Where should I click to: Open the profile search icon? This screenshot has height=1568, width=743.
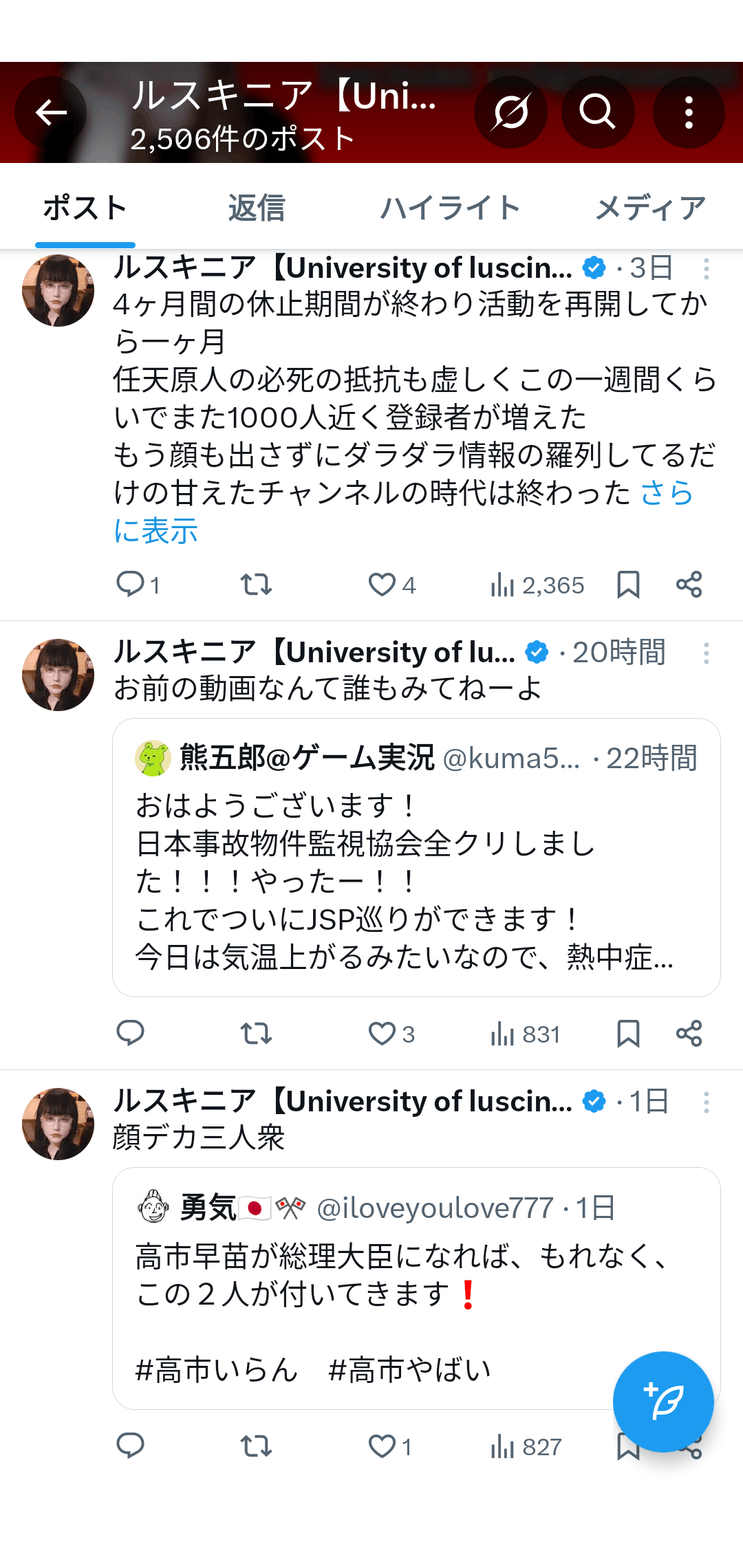click(597, 113)
